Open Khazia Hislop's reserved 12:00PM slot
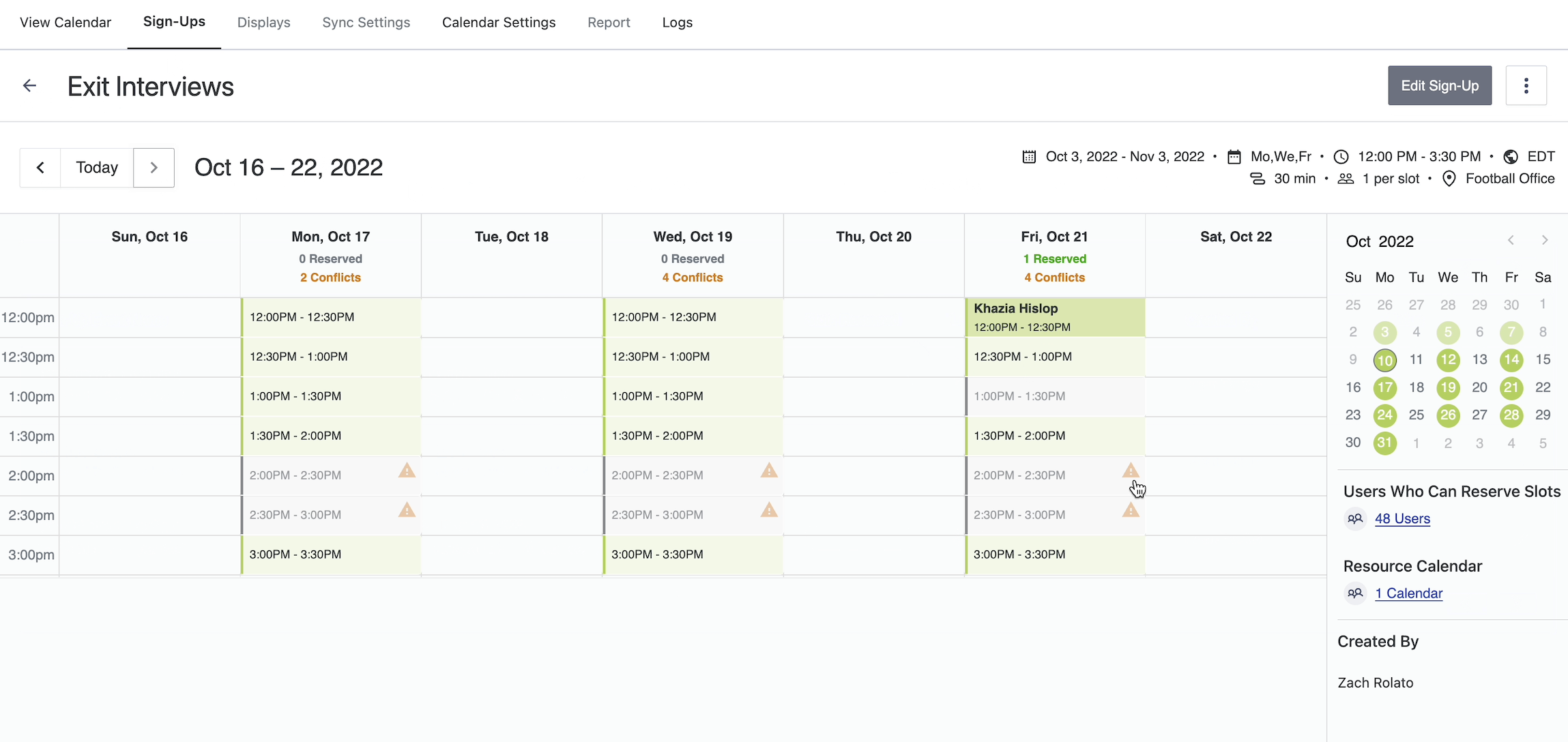Image resolution: width=1568 pixels, height=742 pixels. coord(1054,317)
